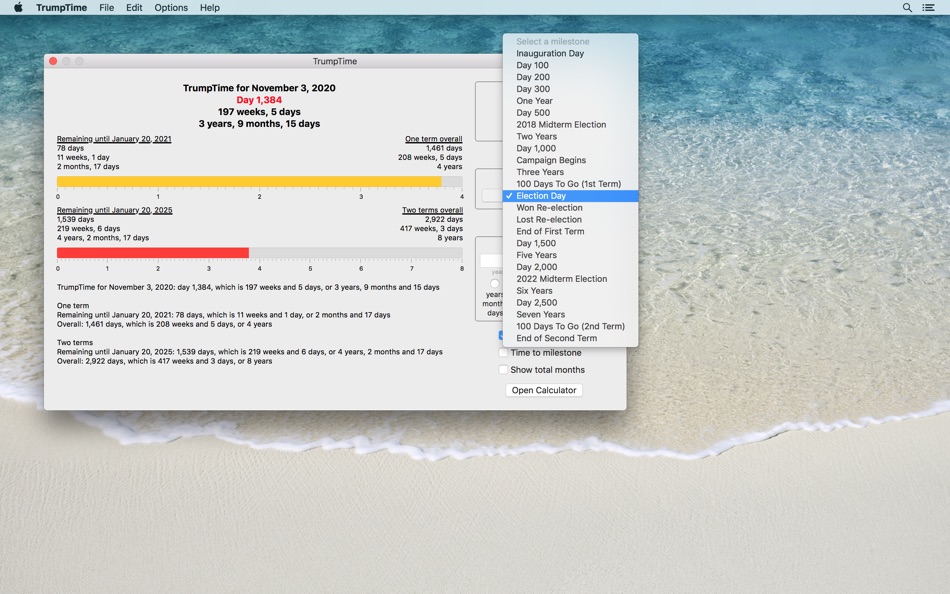The image size is (950, 594).
Task: Select 100 Days To Go (2nd Term)
Action: [570, 326]
